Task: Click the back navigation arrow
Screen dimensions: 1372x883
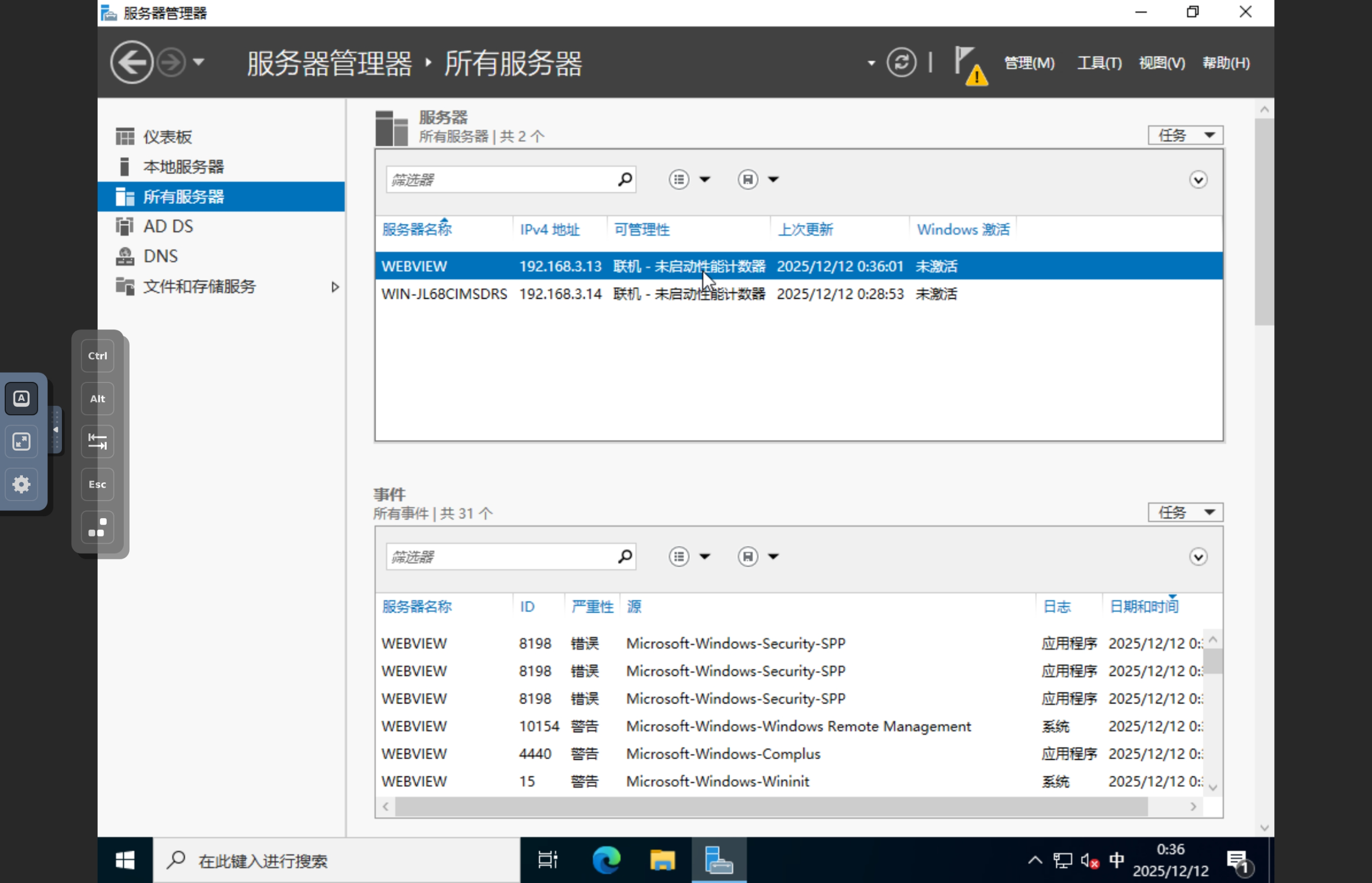Action: 132,62
